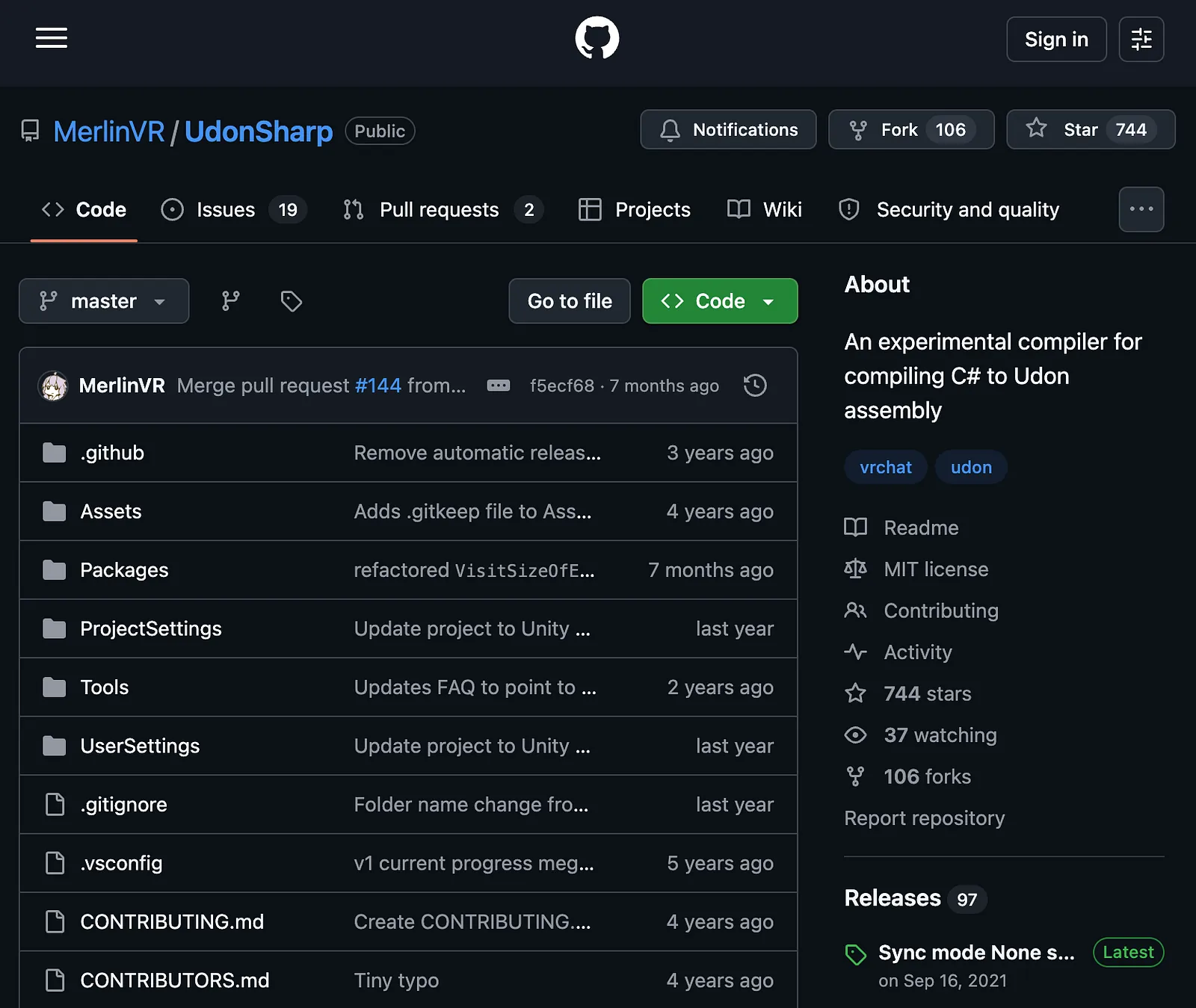Screen dimensions: 1196x1008
Task: Open the Projects tab
Action: tap(635, 210)
